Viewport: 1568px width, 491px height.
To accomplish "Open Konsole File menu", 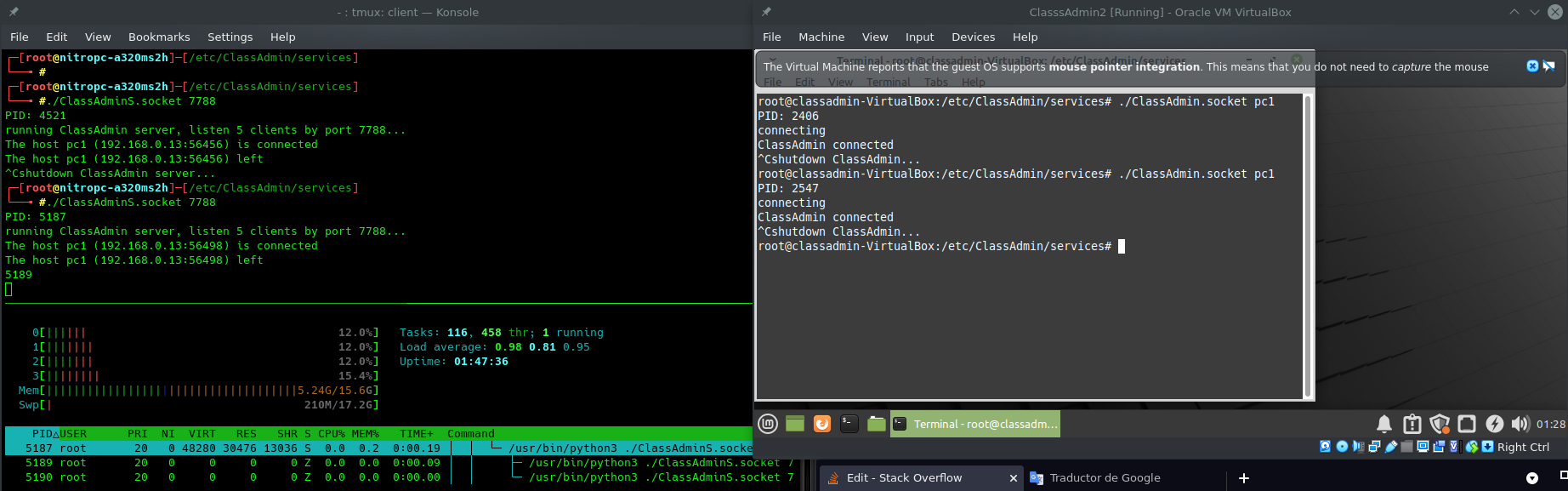I will (20, 37).
